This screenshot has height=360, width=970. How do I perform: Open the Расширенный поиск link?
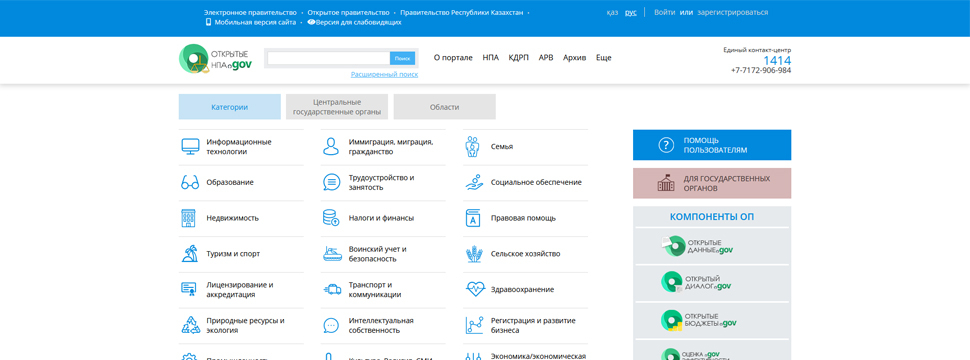click(384, 74)
